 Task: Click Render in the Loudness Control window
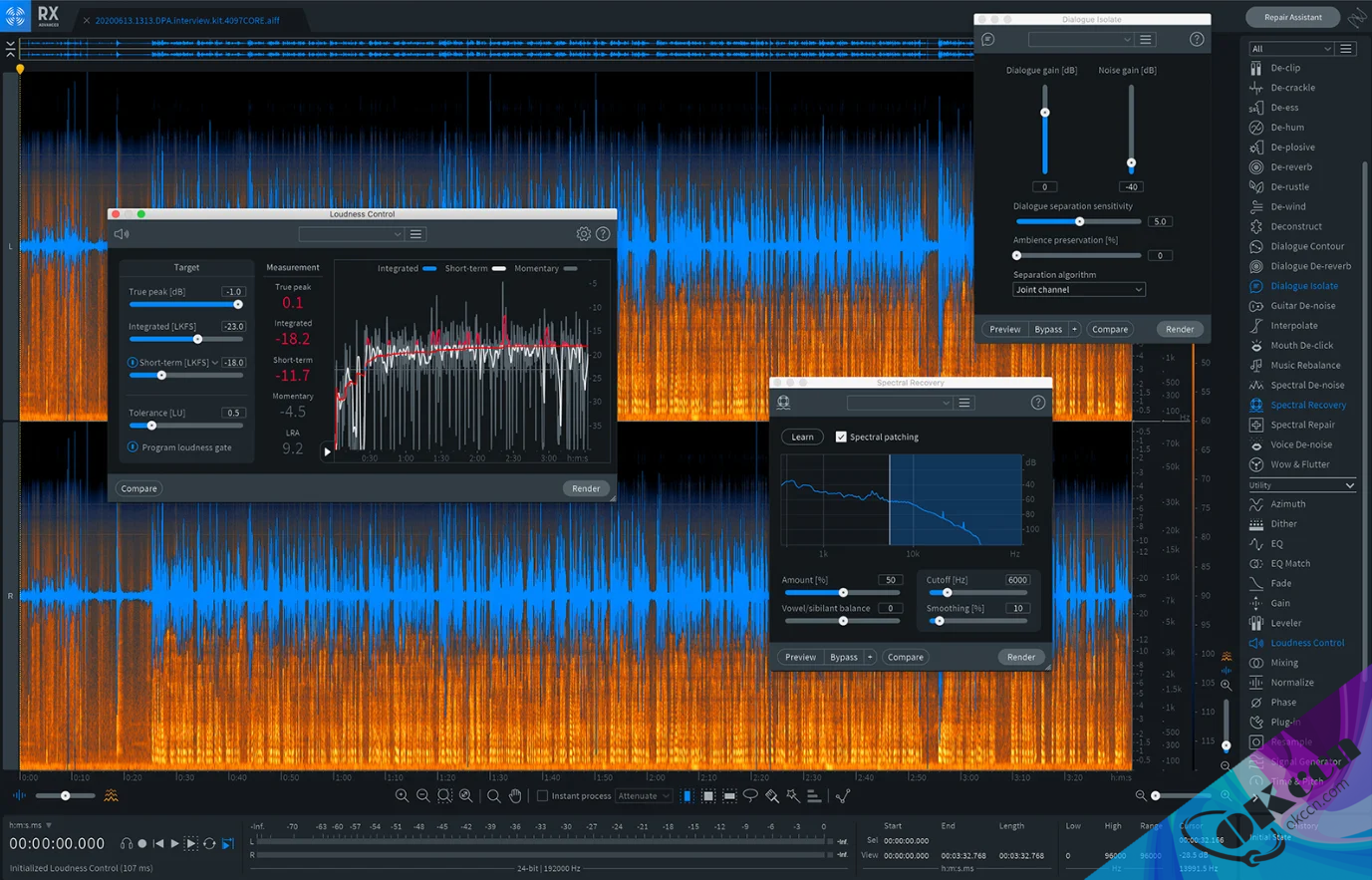(x=586, y=488)
